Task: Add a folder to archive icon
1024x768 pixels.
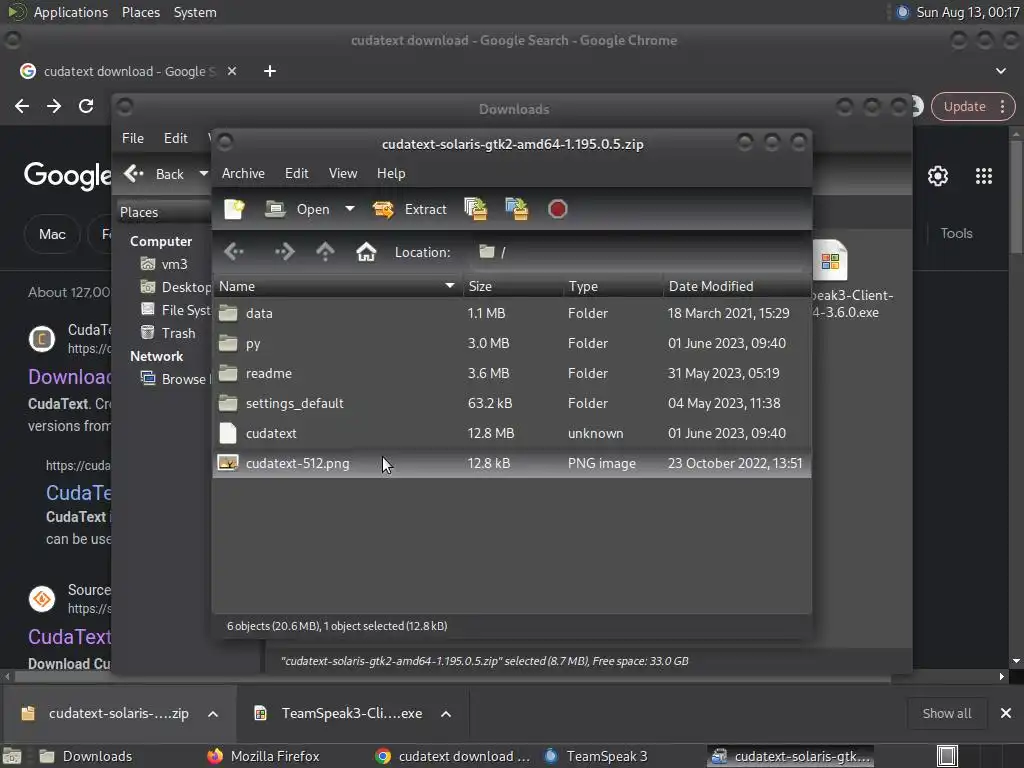Action: tap(517, 209)
